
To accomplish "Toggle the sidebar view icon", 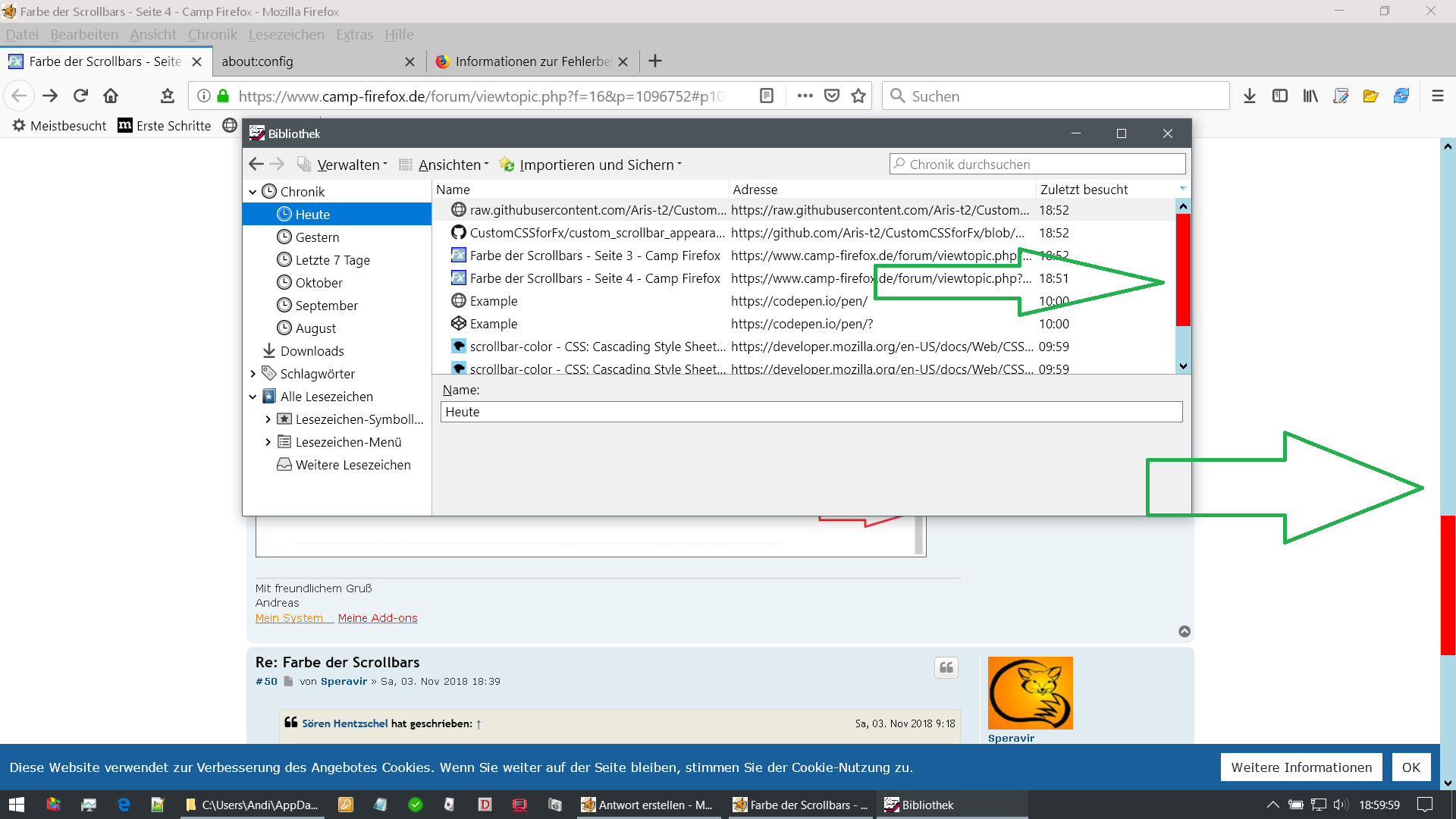I will tap(1280, 96).
